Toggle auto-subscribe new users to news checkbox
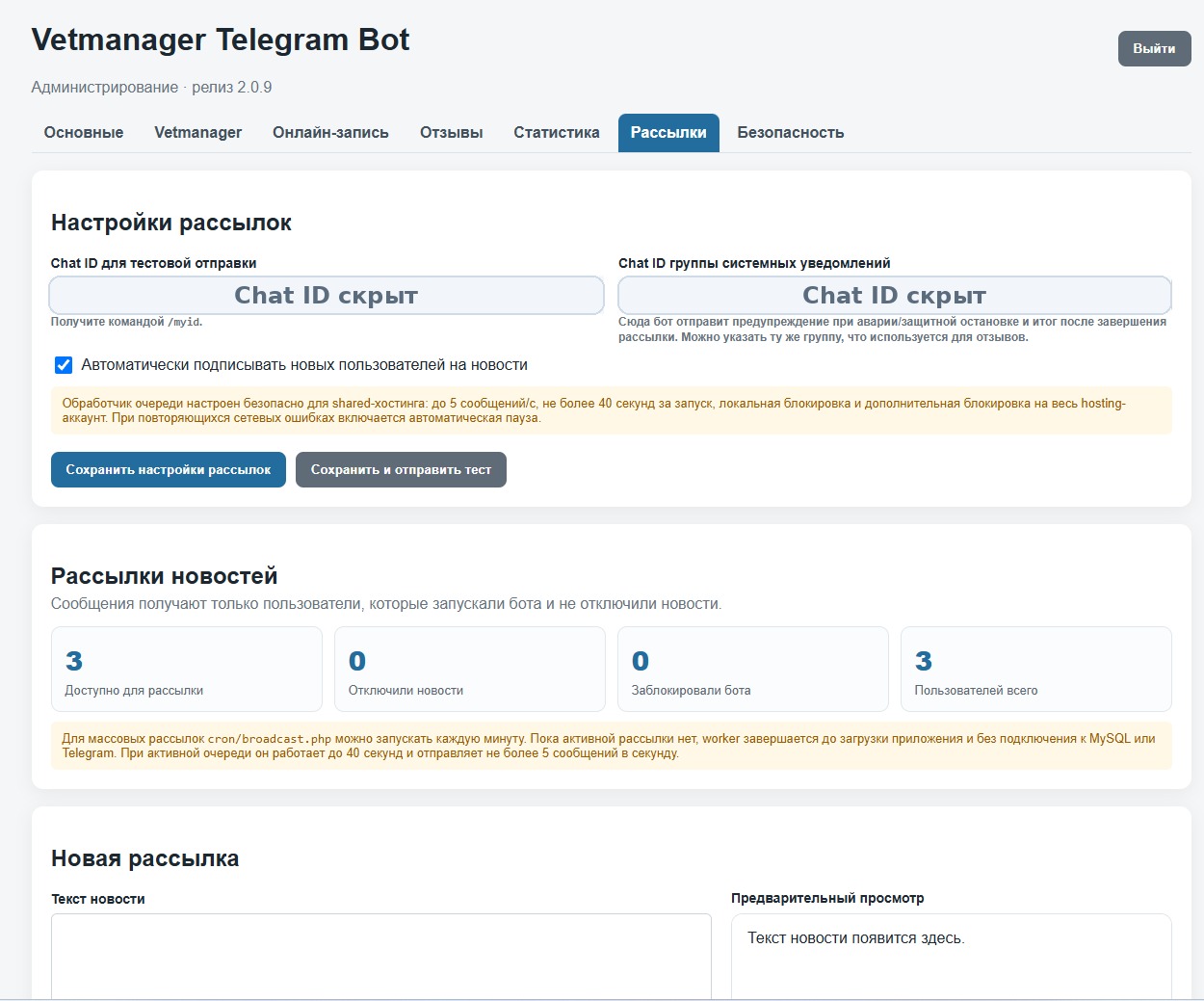This screenshot has height=1001, width=1204. (x=64, y=365)
